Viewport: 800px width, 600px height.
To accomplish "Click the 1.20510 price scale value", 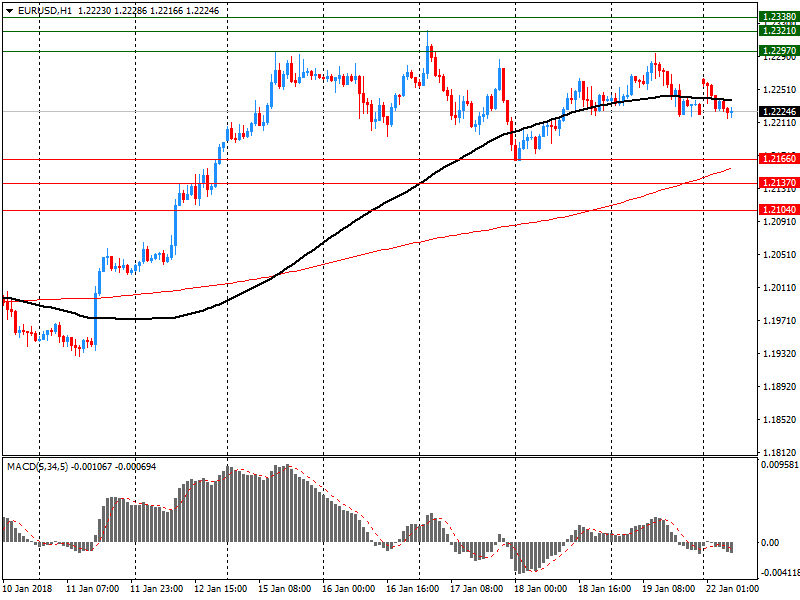I will pos(780,255).
